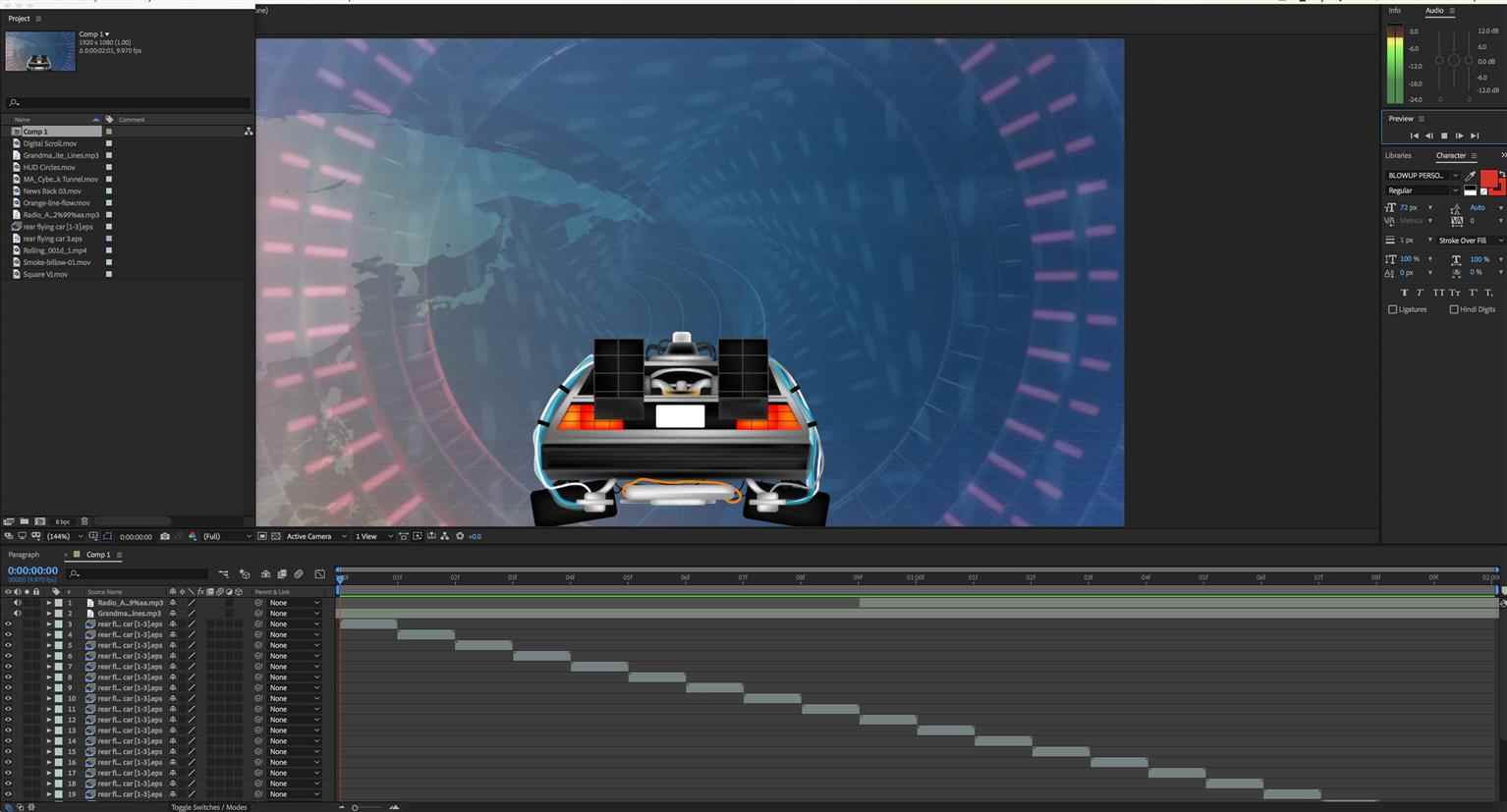Take a snapshot with the camera icon

164,536
